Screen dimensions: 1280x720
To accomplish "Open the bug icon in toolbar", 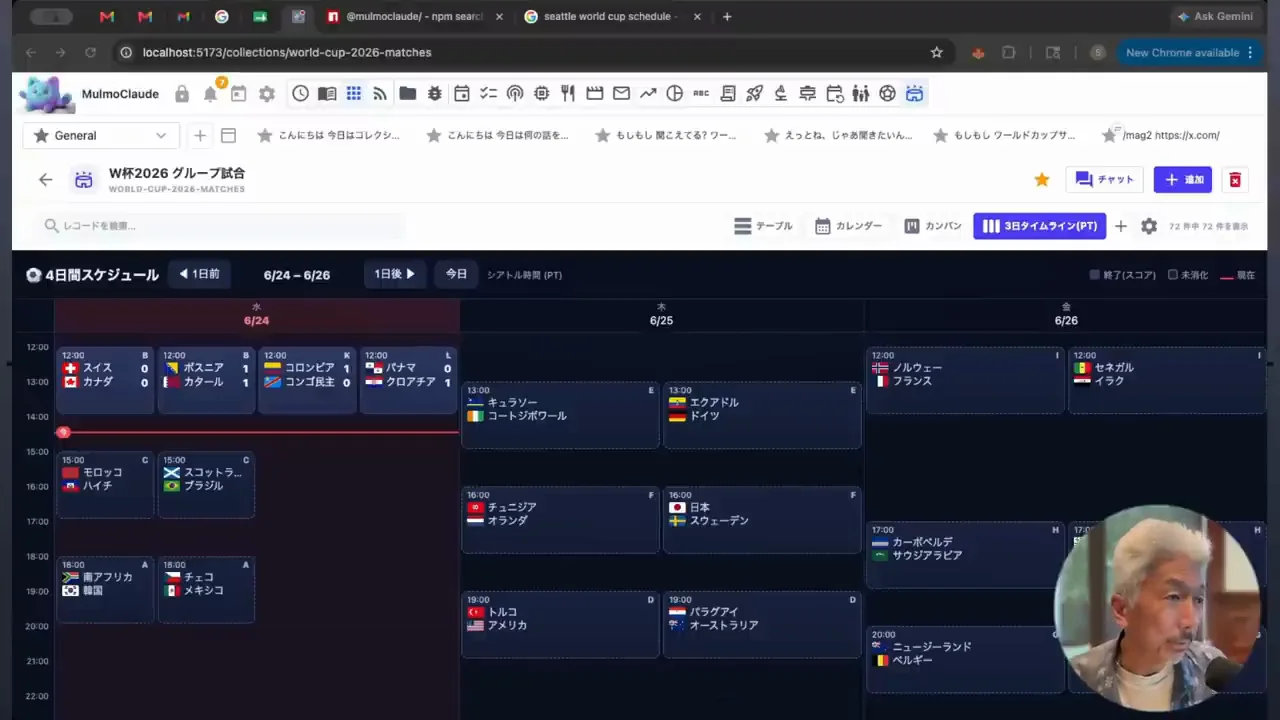I will 434,94.
